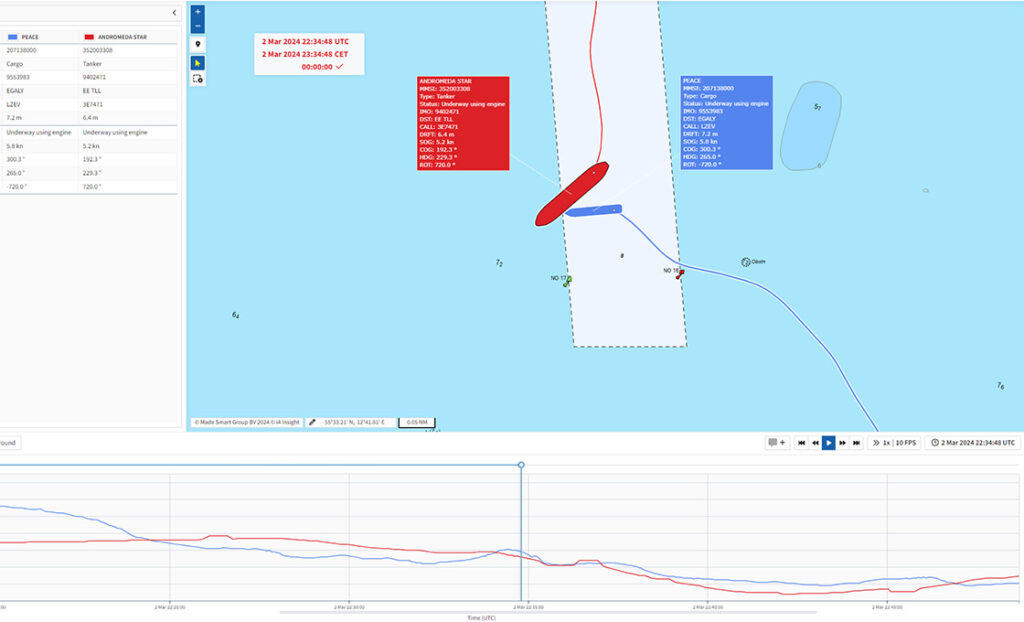
Task: Click the speed value '5.2 kn'
Action: coord(91,146)
